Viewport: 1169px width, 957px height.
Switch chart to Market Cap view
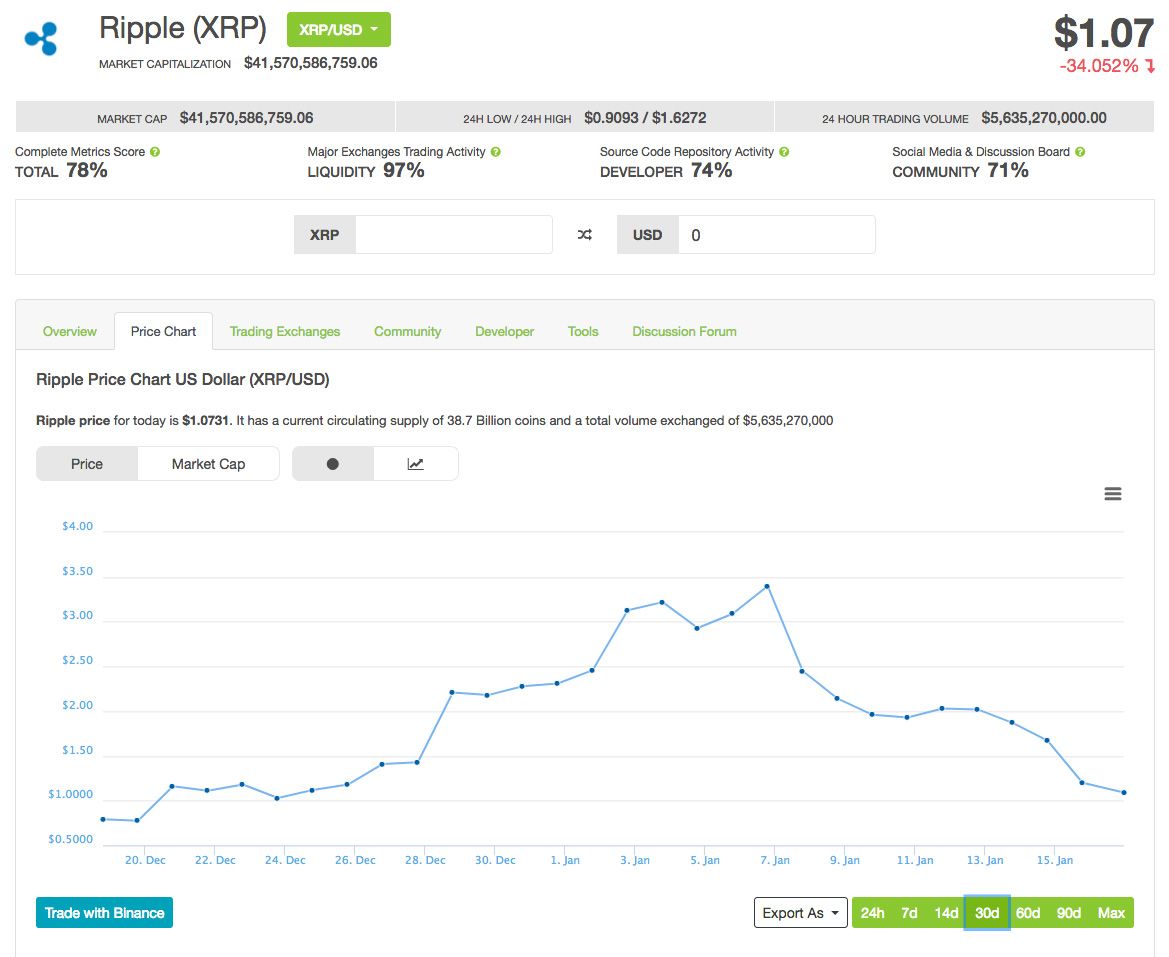(208, 464)
